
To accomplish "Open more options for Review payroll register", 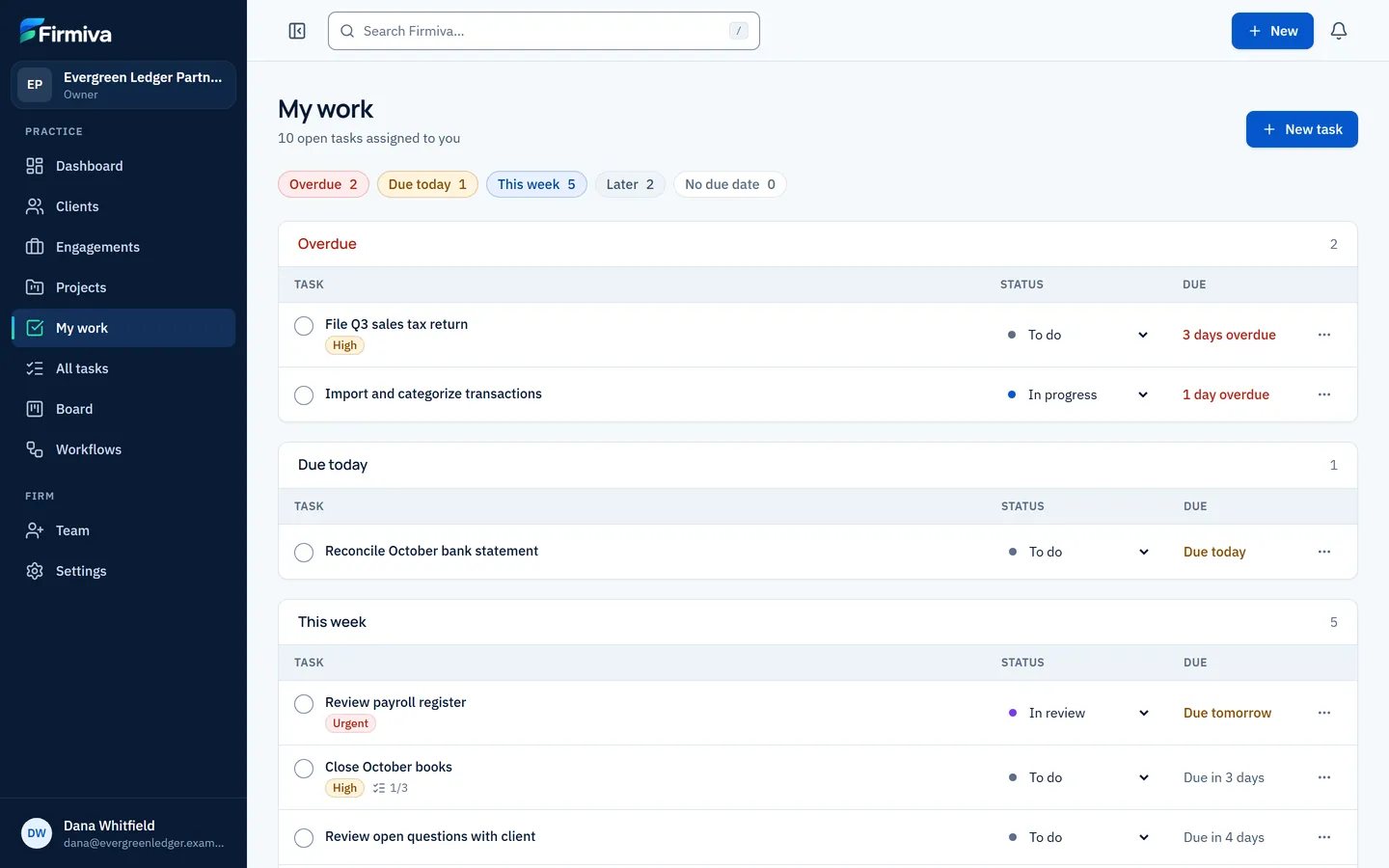I will [1324, 713].
